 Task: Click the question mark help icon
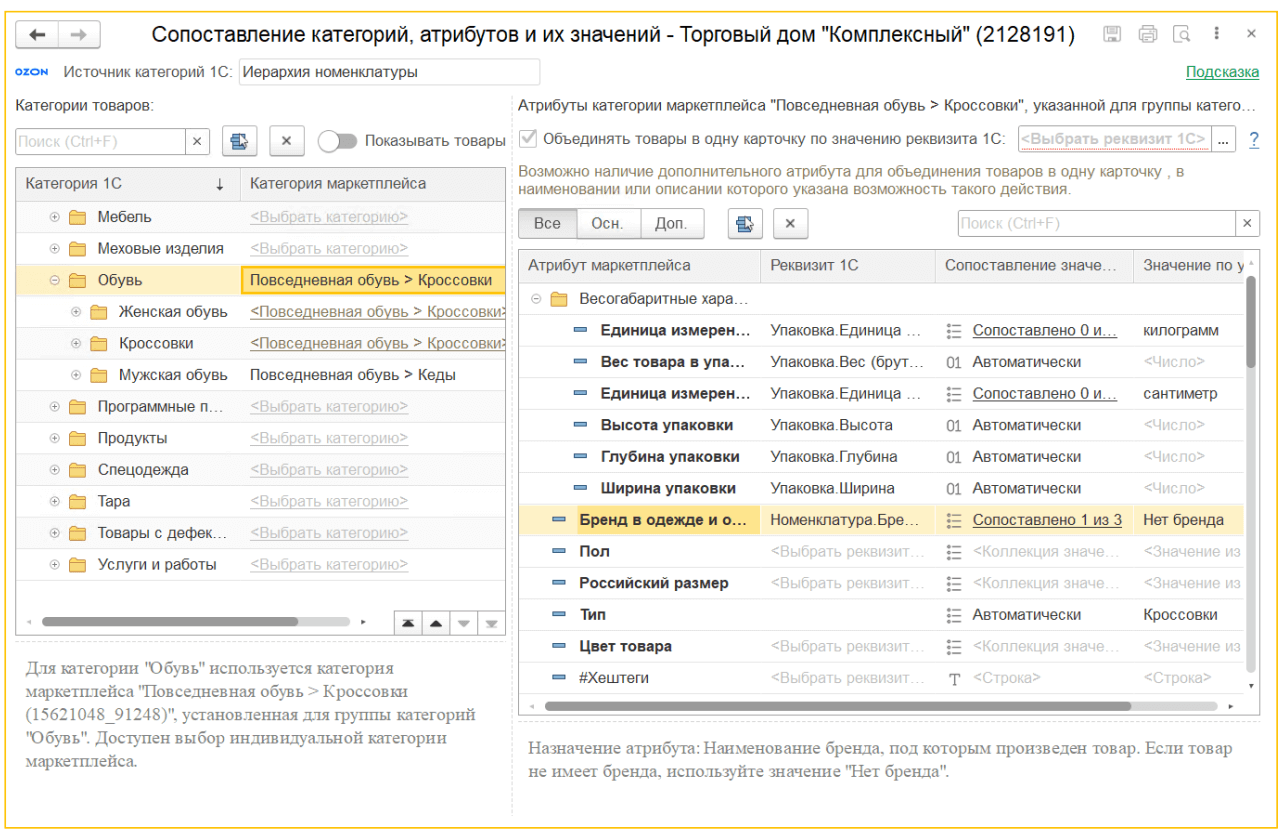click(1254, 140)
